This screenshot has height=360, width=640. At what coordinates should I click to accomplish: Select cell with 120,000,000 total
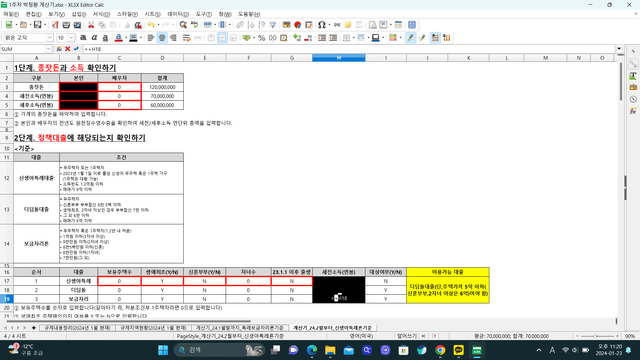pos(162,87)
